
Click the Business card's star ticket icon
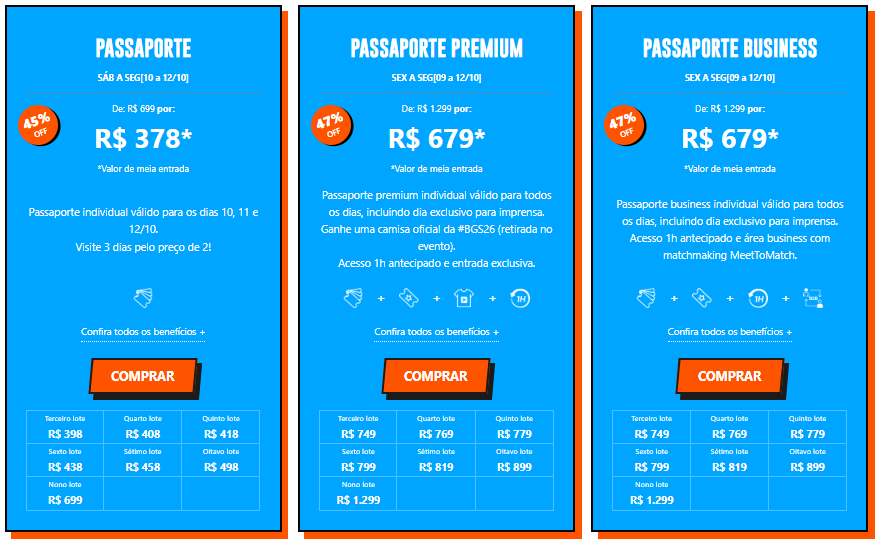coord(702,298)
